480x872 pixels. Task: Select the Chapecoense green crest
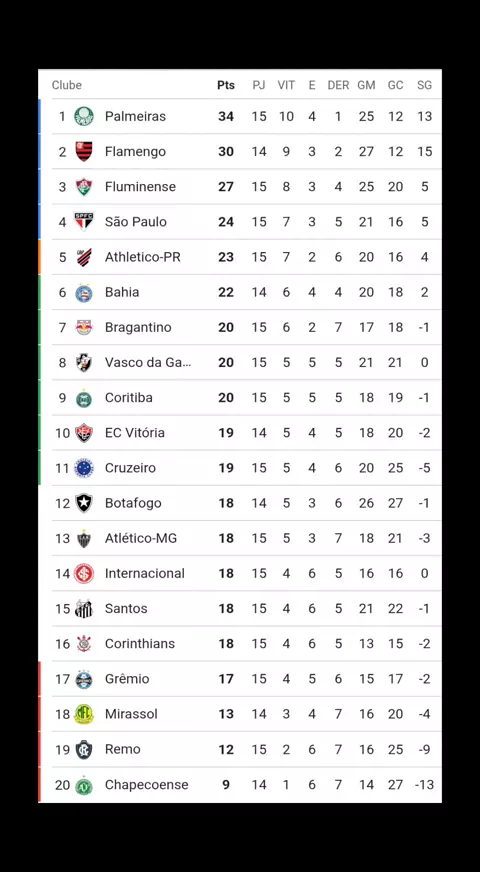(84, 785)
